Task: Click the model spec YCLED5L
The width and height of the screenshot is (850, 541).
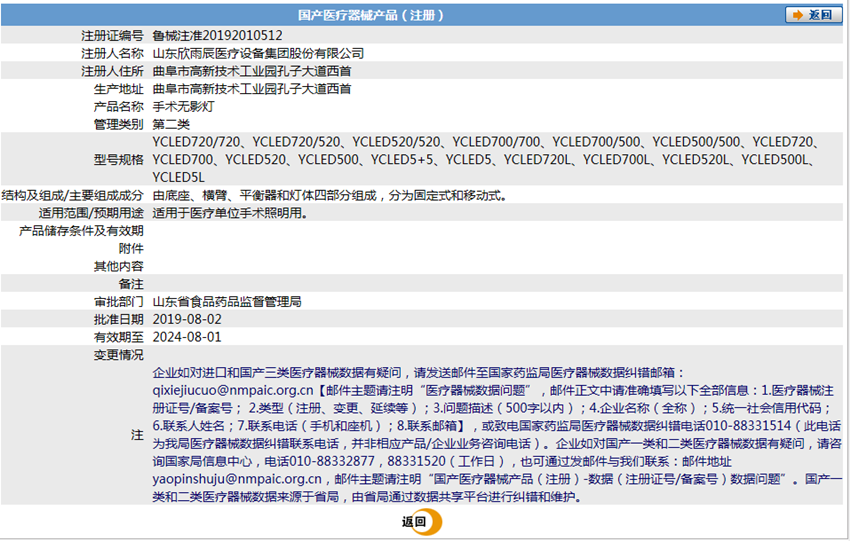Action: [x=178, y=178]
